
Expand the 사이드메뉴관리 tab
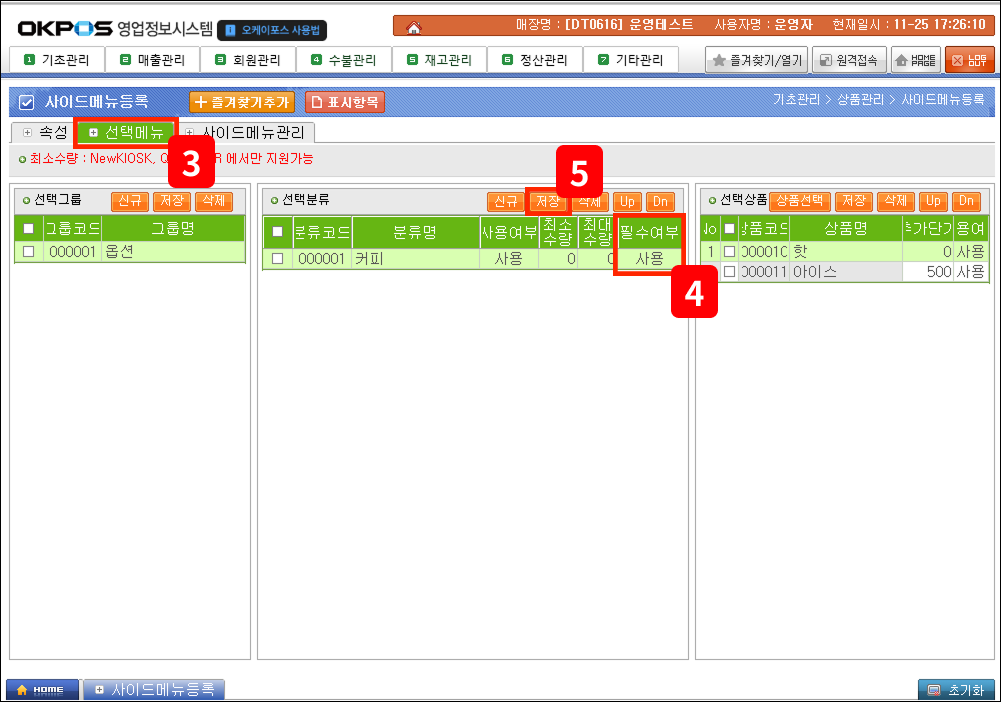pos(249,132)
